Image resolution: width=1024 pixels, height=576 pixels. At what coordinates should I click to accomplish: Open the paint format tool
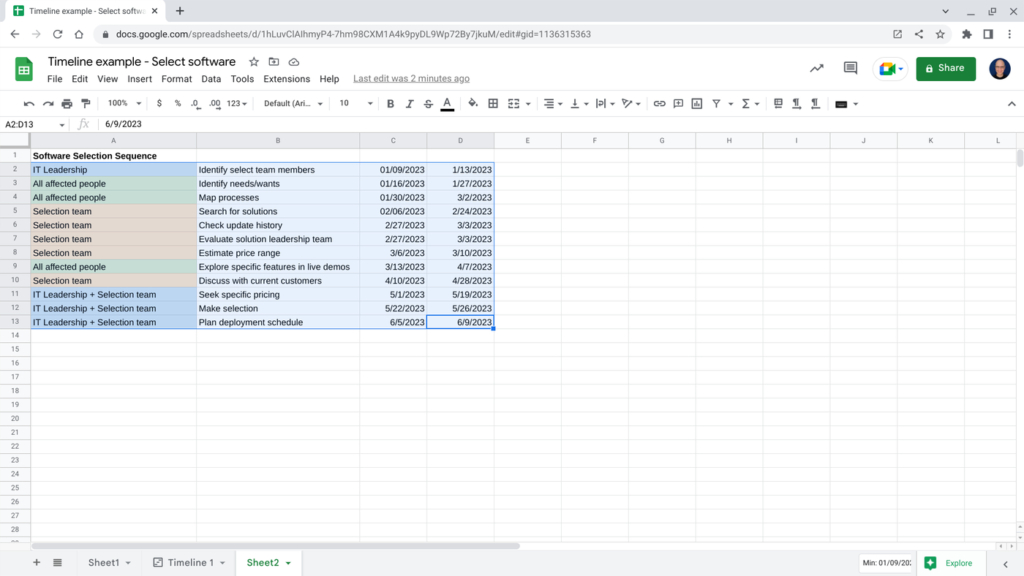point(86,103)
